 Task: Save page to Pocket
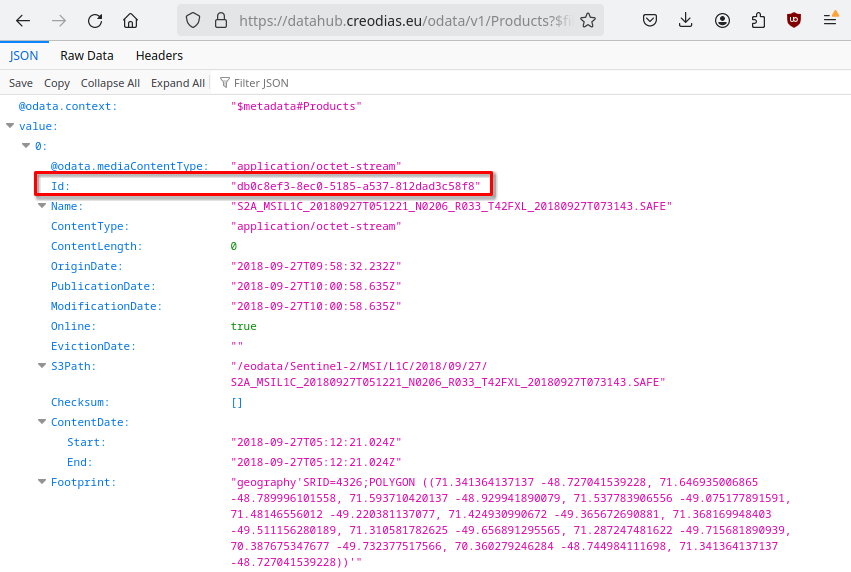point(650,21)
